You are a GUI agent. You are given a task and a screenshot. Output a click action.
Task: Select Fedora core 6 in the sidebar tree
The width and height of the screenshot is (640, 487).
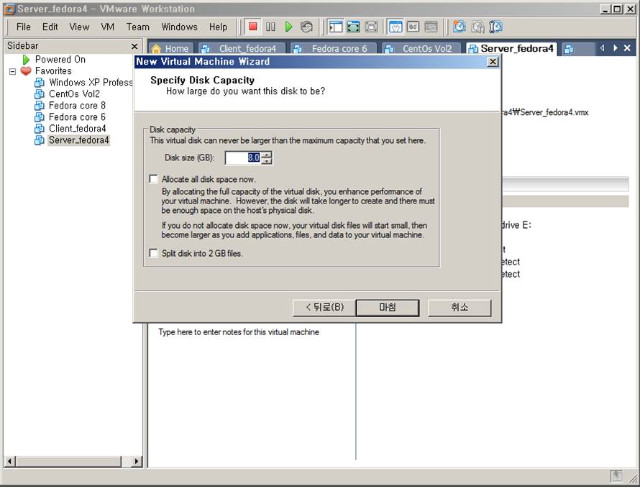[70, 117]
